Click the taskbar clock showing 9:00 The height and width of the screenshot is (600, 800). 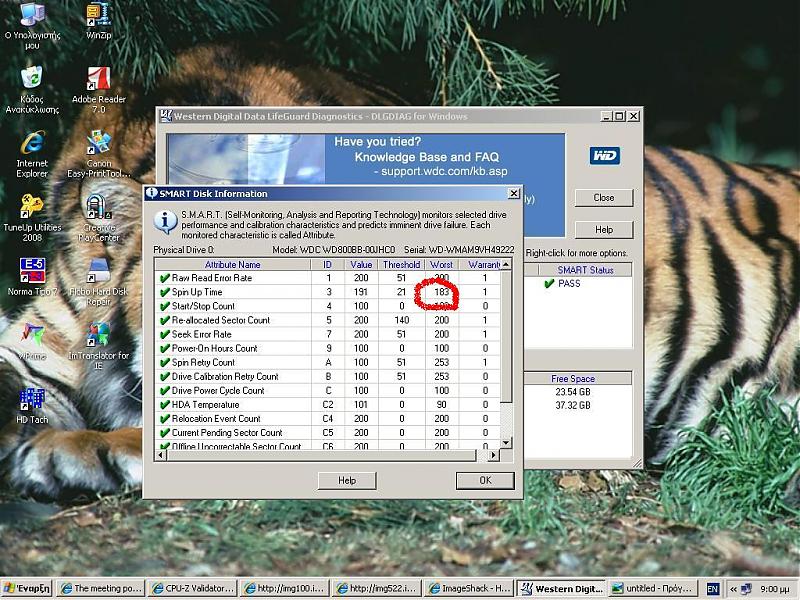(774, 589)
